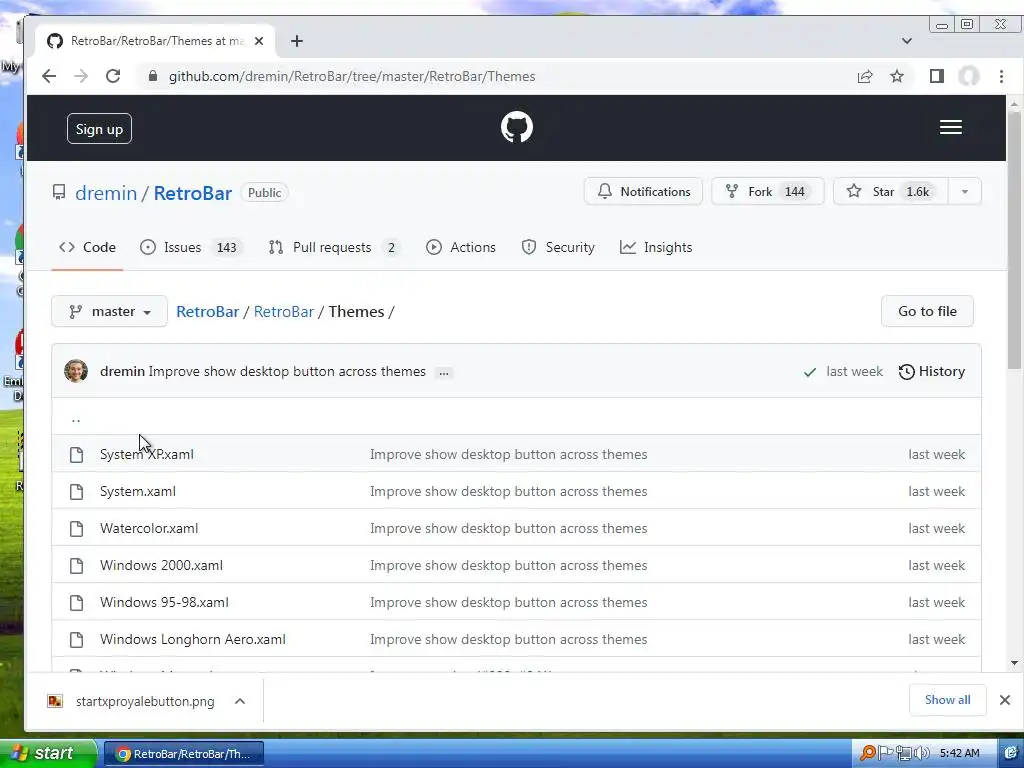
Task: Click dremin's avatar in the commit row
Action: [x=76, y=371]
